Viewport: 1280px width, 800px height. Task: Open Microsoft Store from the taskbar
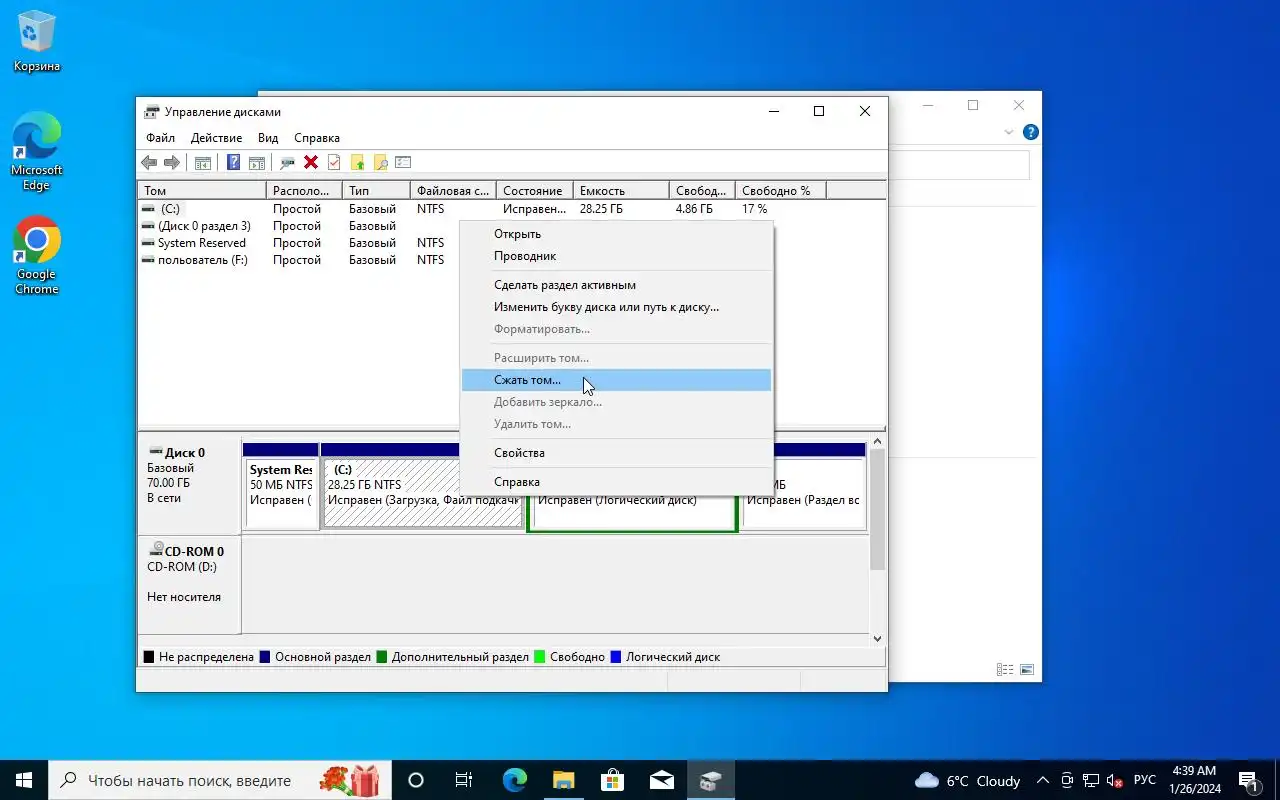tap(612, 780)
